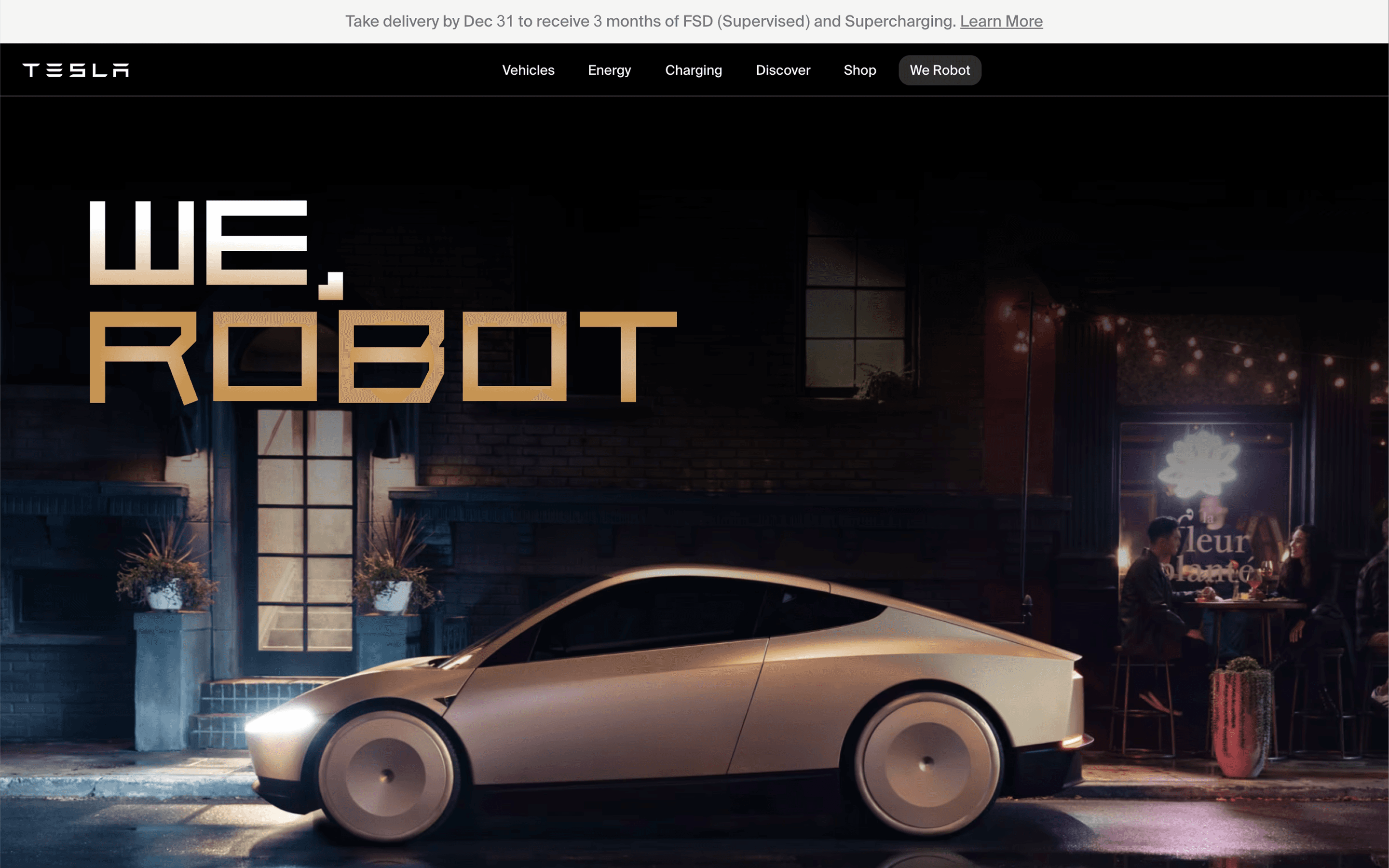The width and height of the screenshot is (1389, 868).
Task: Click the Tesla logo in the header
Action: (76, 70)
